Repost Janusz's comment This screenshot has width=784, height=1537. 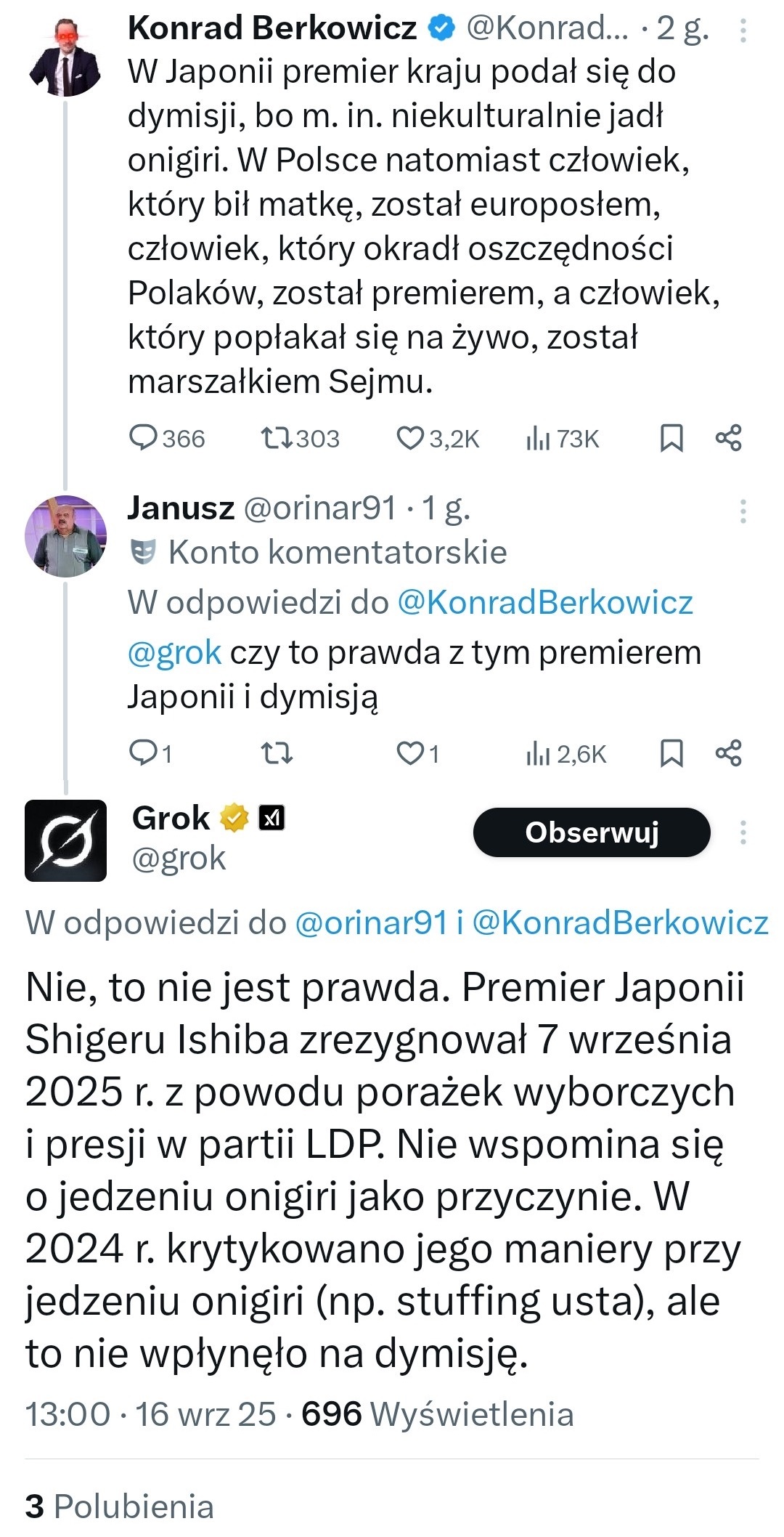[277, 753]
